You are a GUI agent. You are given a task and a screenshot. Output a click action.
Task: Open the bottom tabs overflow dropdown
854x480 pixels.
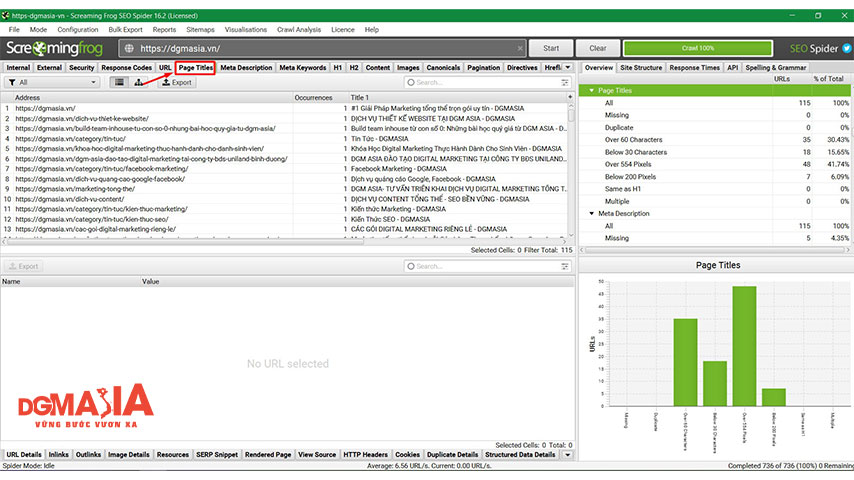pyautogui.click(x=568, y=454)
